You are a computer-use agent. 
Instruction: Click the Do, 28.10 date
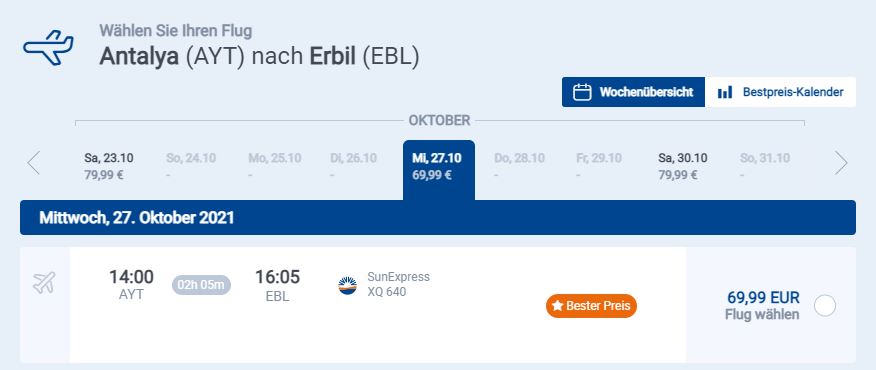(519, 166)
